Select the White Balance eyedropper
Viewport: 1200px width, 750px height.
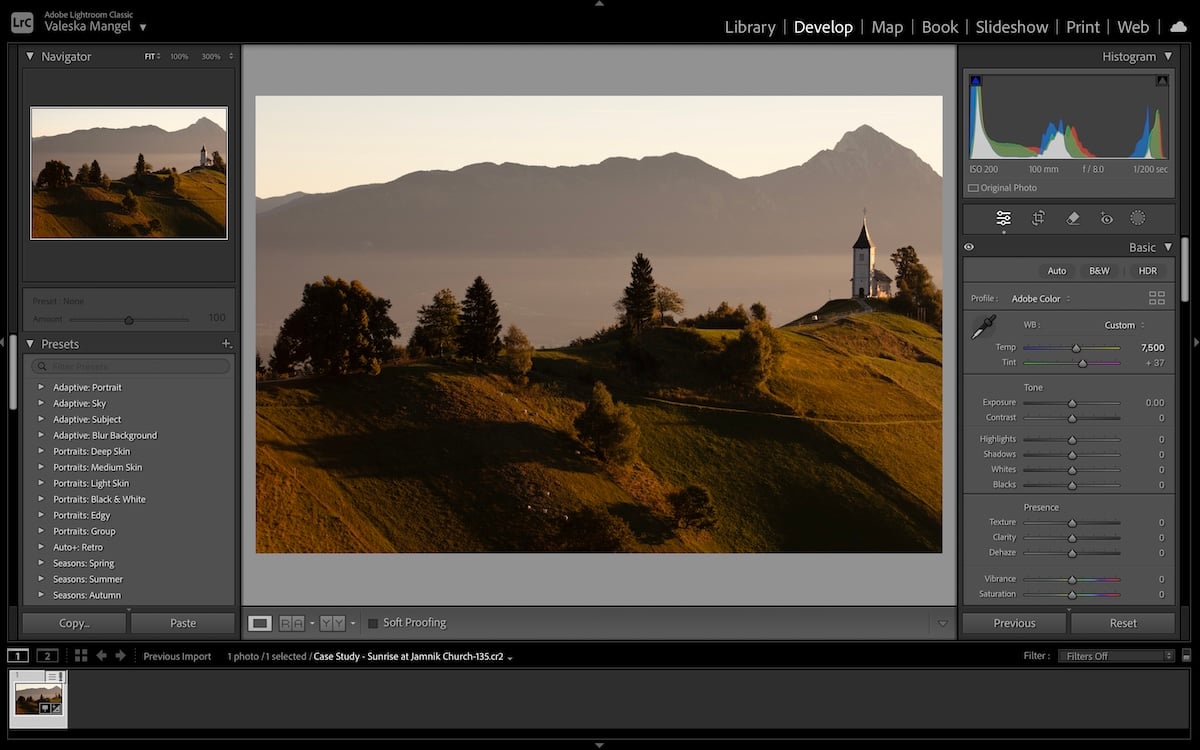(x=982, y=325)
